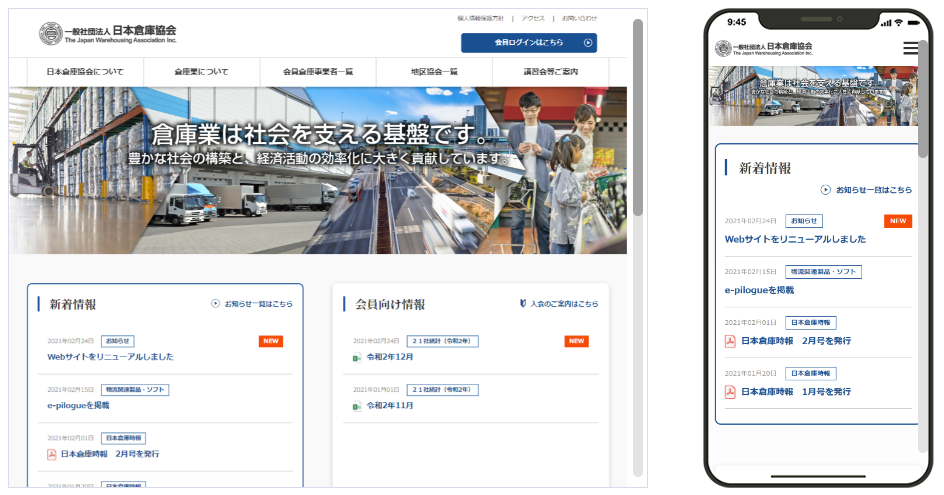Viewport: 944px width, 495px height.
Task: Click the phone's battery status icon
Action: pos(914,22)
